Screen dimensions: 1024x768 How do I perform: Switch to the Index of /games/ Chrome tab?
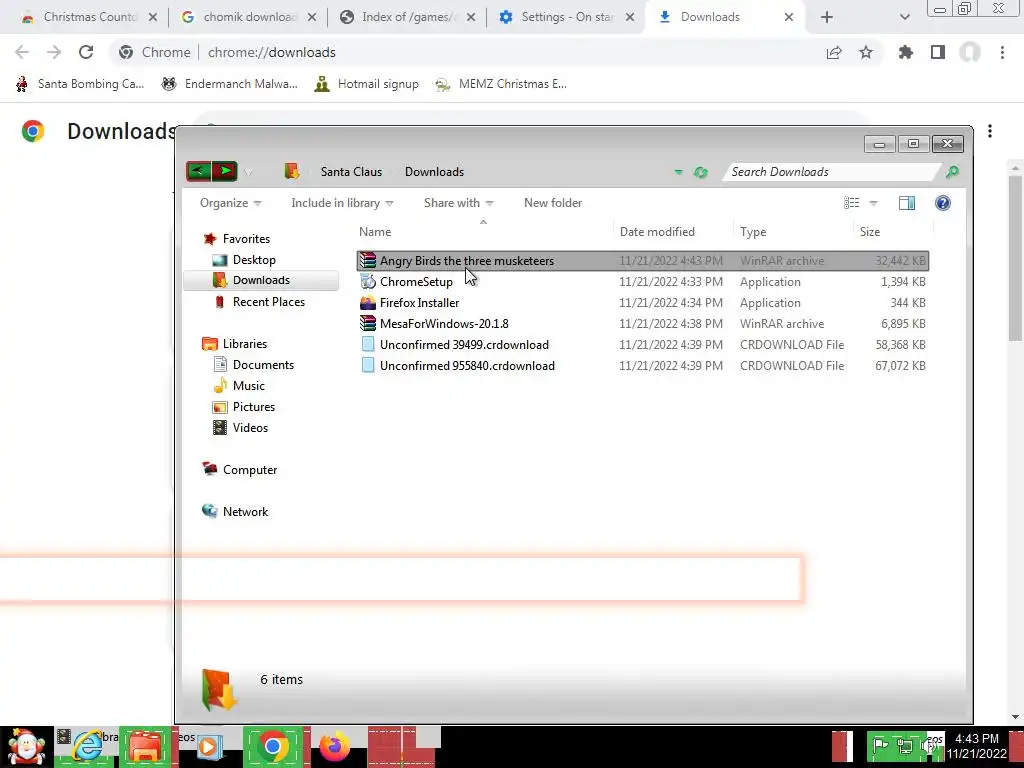coord(408,17)
